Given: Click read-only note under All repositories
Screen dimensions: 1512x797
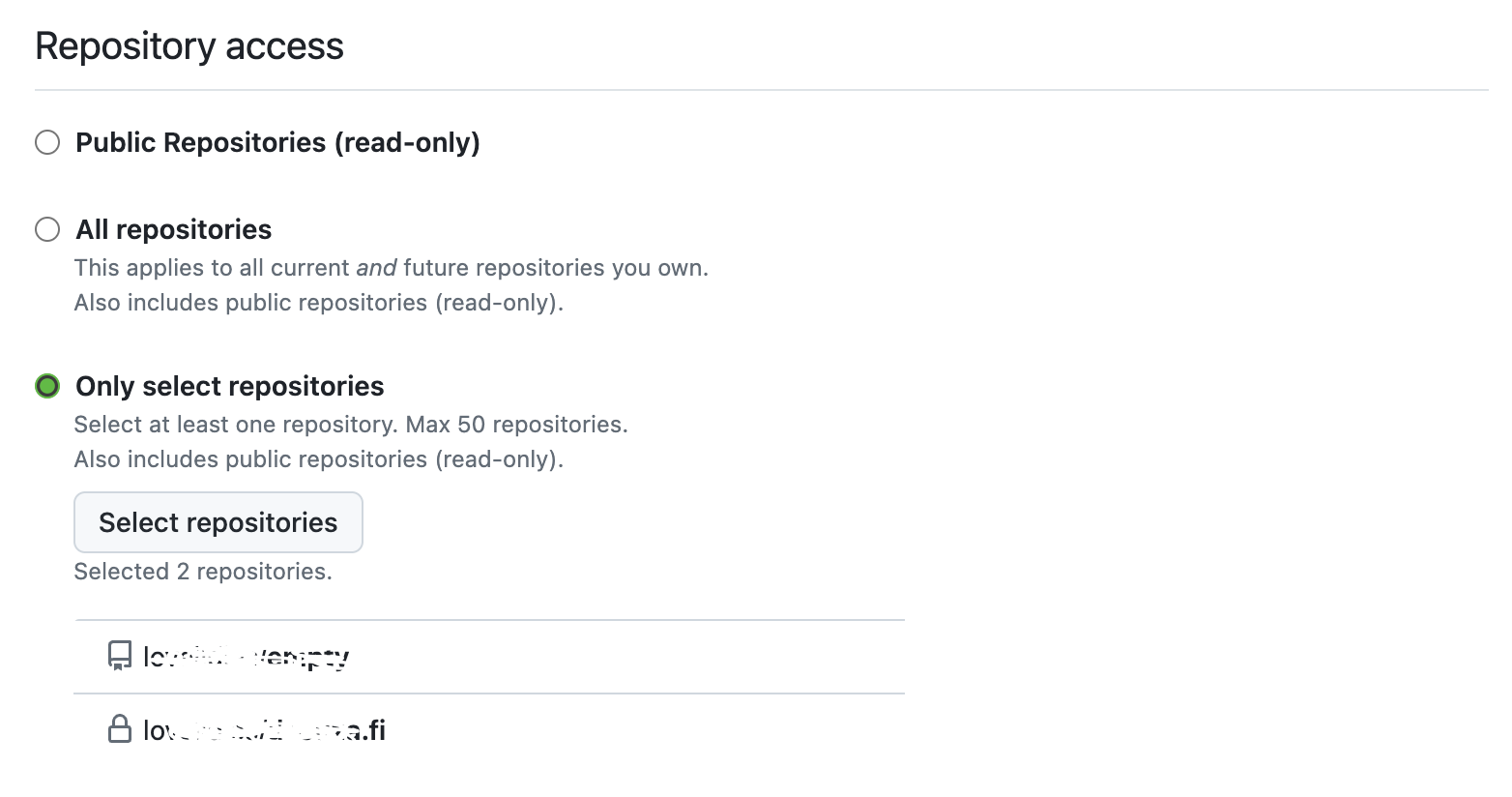Looking at the screenshot, I should [x=318, y=303].
